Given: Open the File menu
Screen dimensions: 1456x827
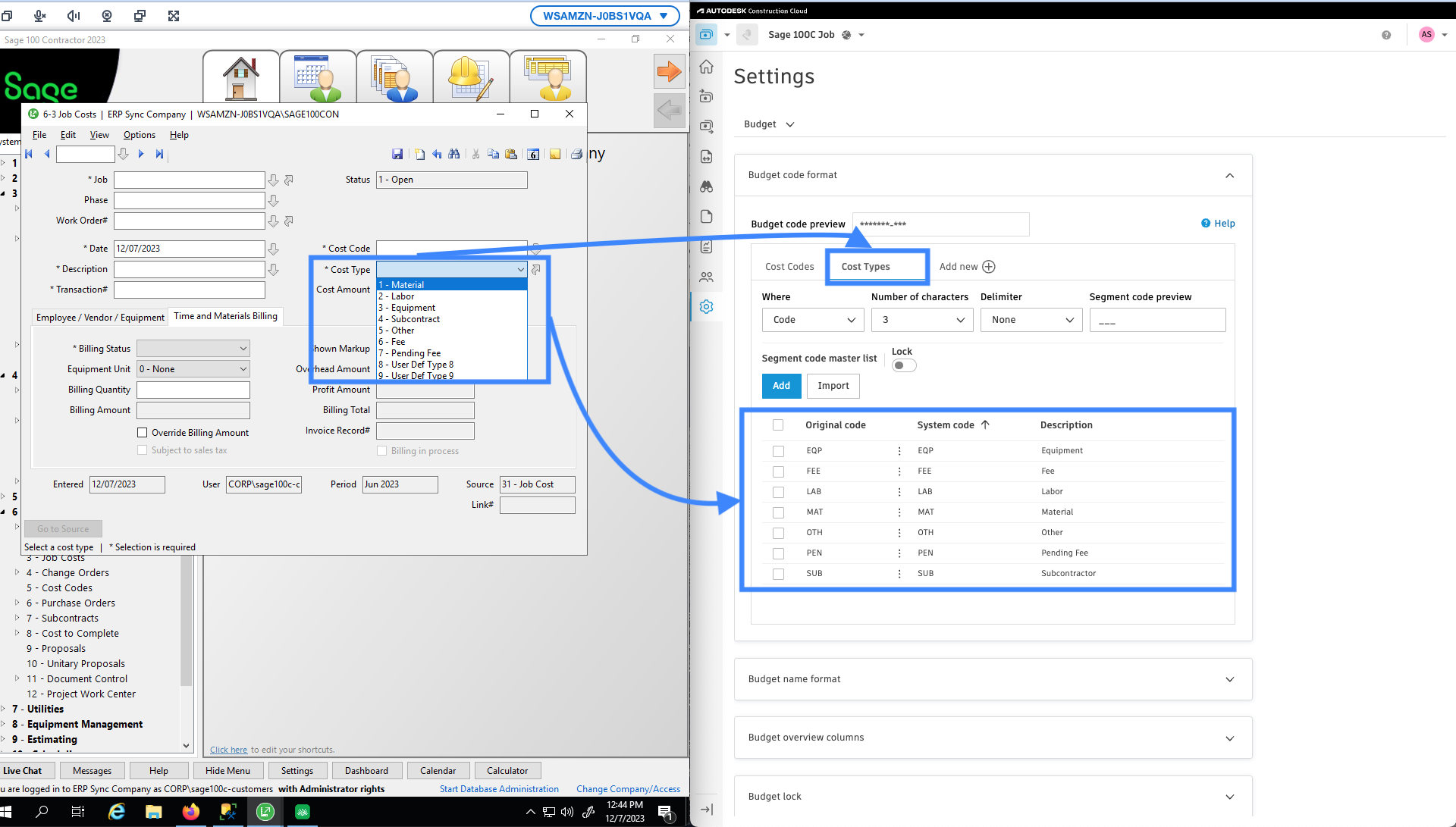Looking at the screenshot, I should coord(39,135).
